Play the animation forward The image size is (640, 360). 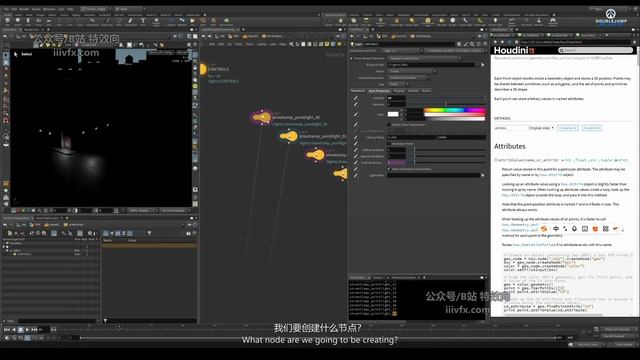[x=27, y=329]
